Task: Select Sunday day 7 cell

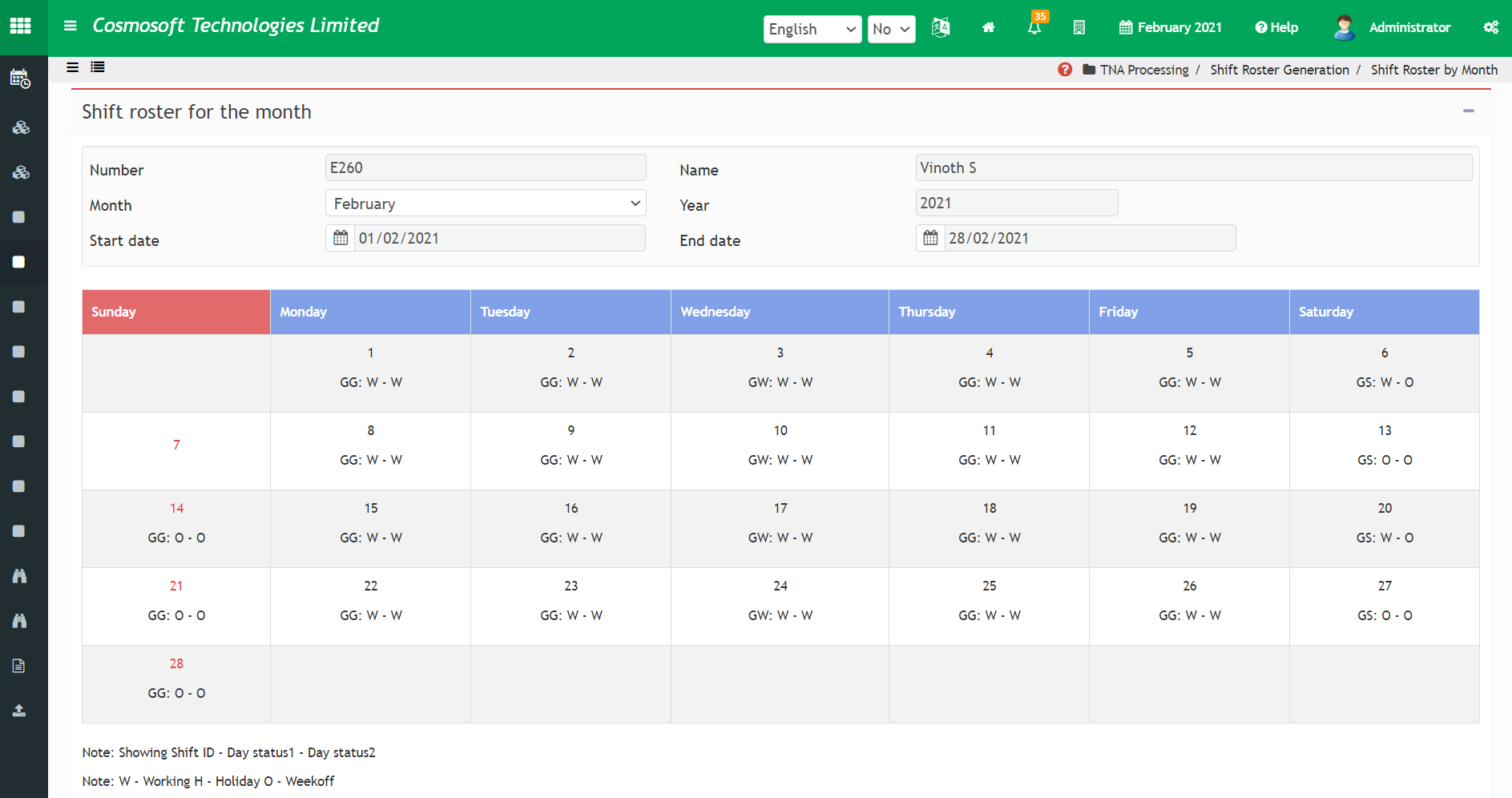Action: (x=176, y=451)
